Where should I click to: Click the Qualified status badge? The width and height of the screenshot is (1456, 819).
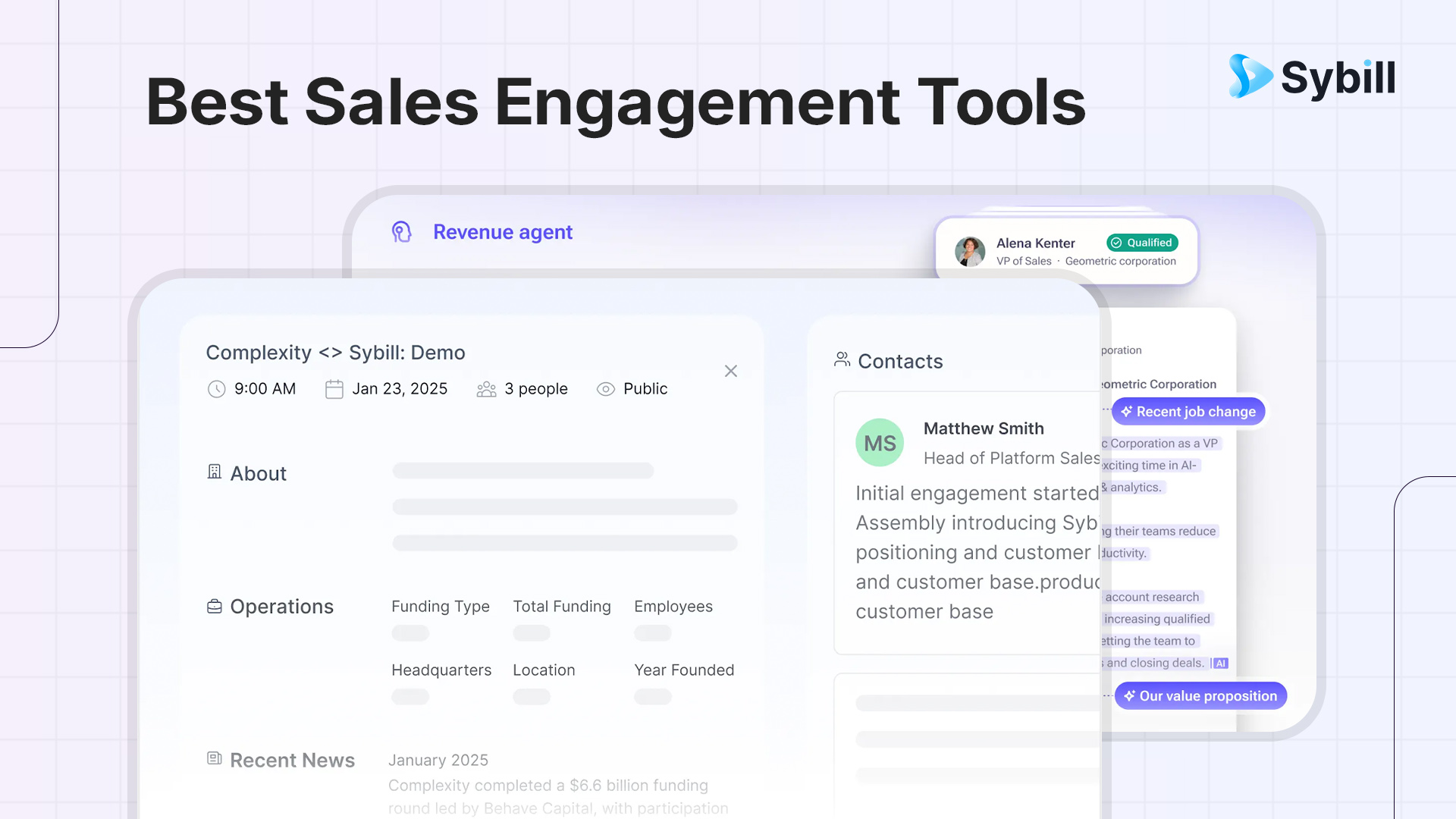(x=1142, y=243)
